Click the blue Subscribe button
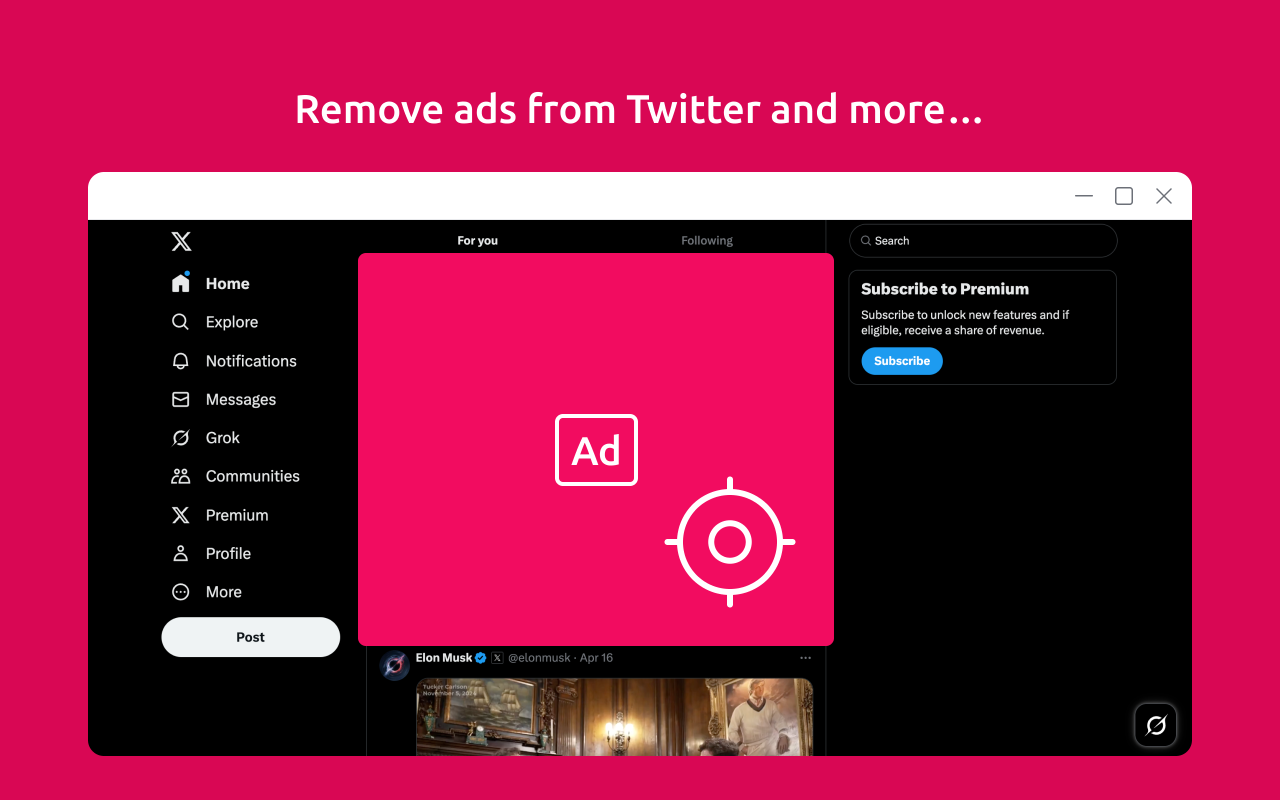1280x800 pixels. (x=902, y=361)
